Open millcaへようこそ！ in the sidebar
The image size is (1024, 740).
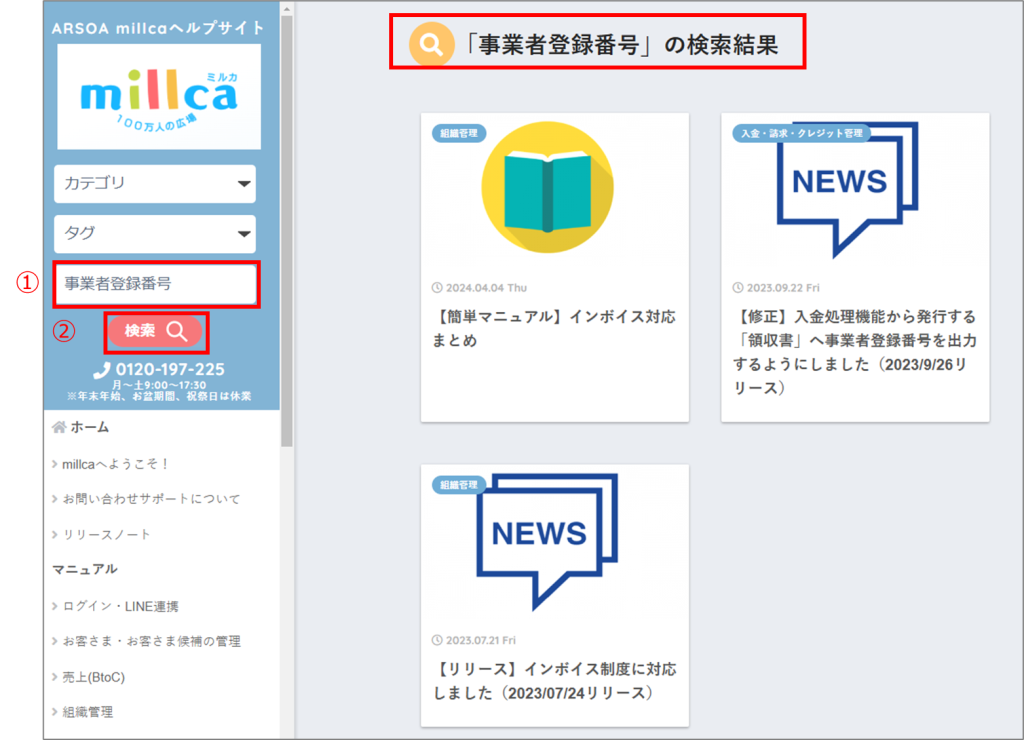click(116, 464)
